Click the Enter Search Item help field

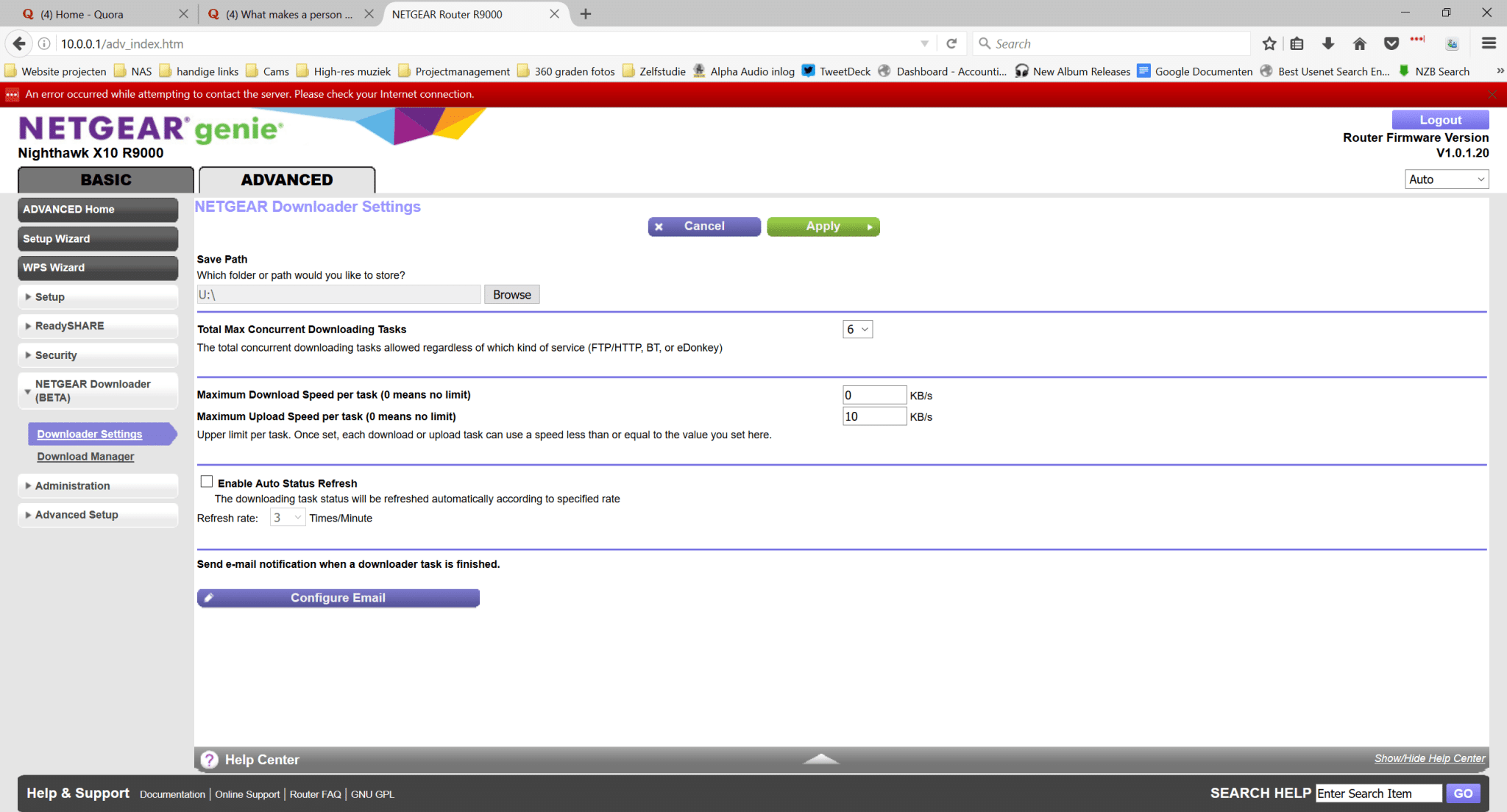point(1378,794)
